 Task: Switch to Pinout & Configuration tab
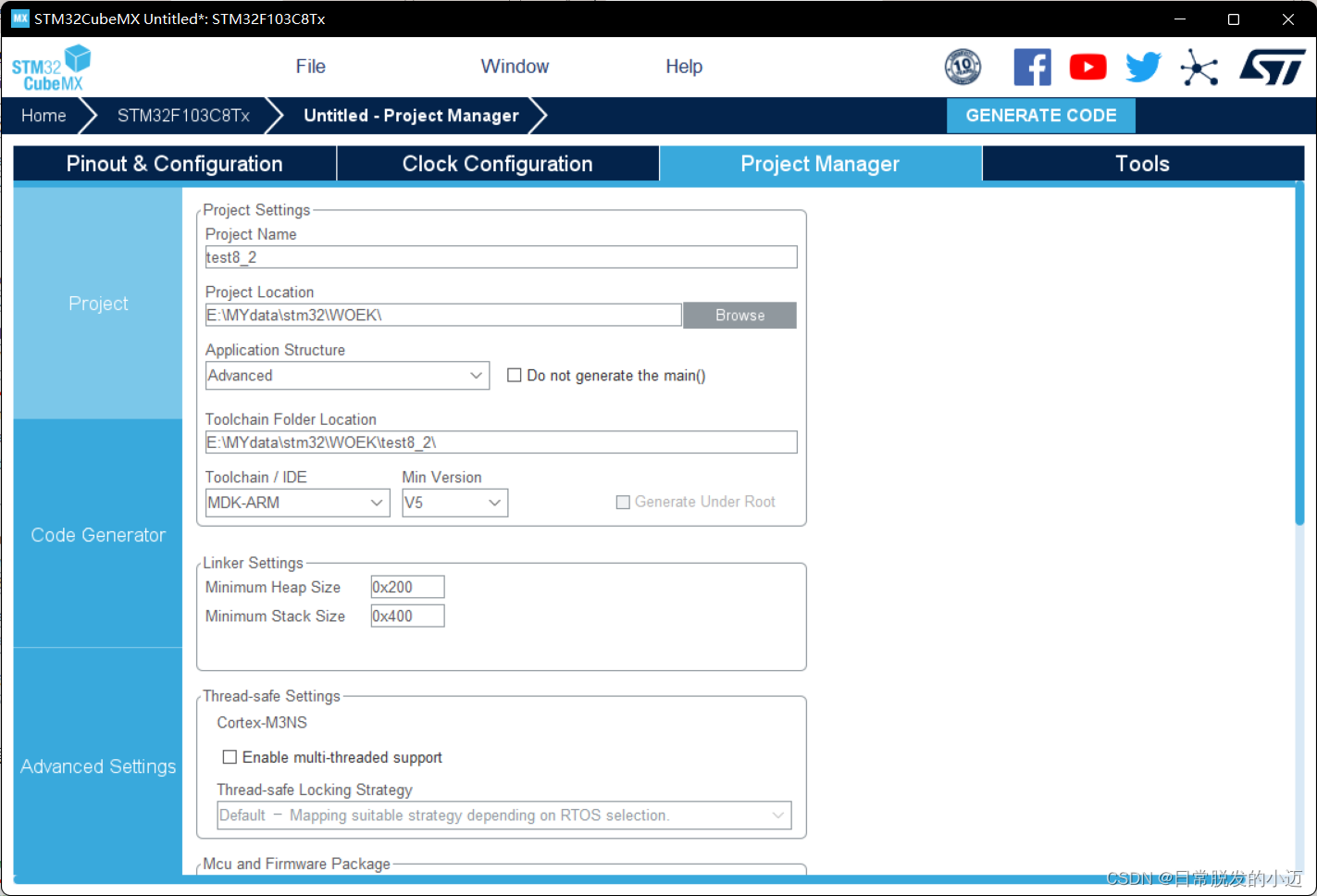tap(174, 164)
